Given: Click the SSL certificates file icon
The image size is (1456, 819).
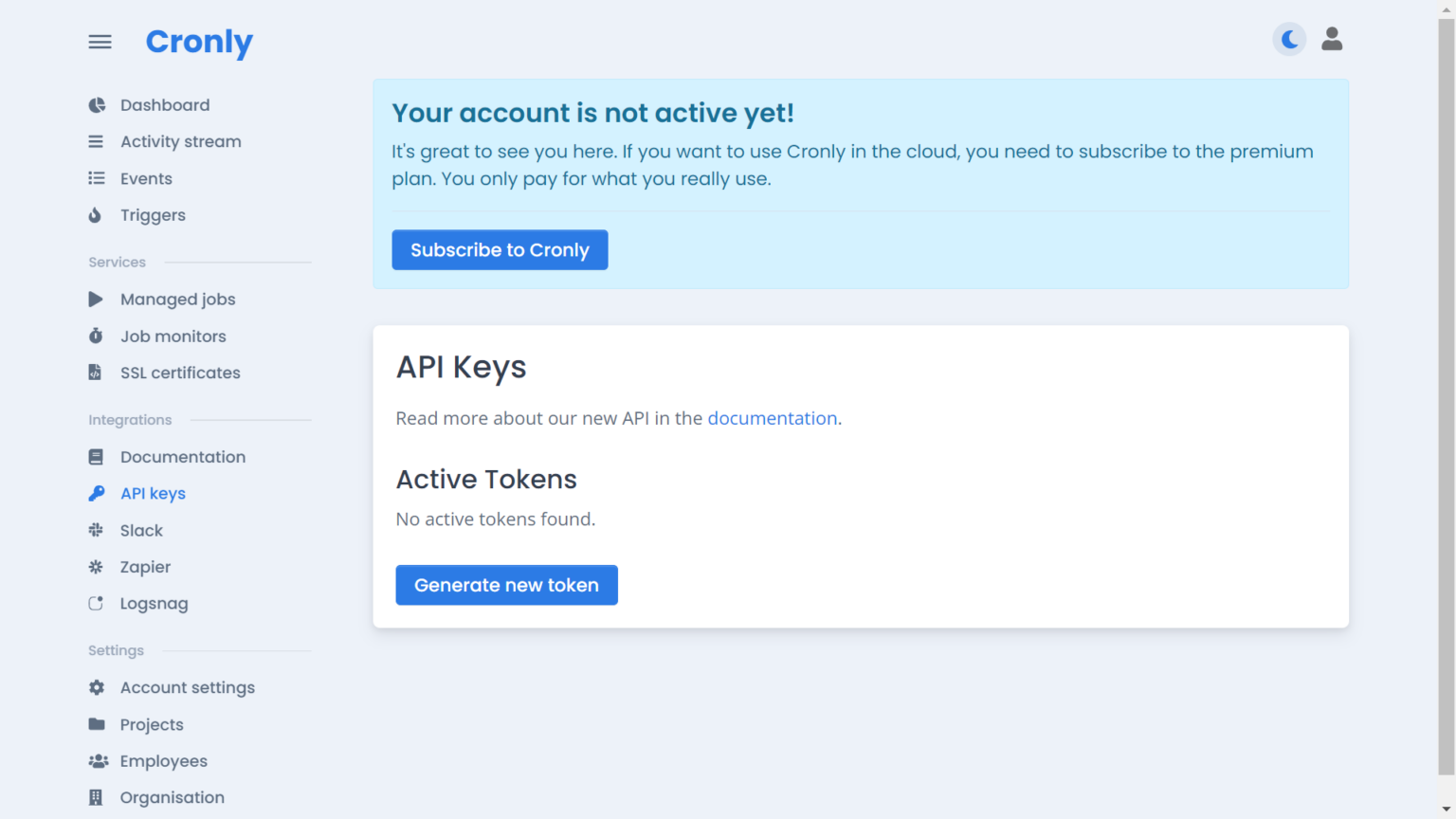Looking at the screenshot, I should (x=95, y=373).
